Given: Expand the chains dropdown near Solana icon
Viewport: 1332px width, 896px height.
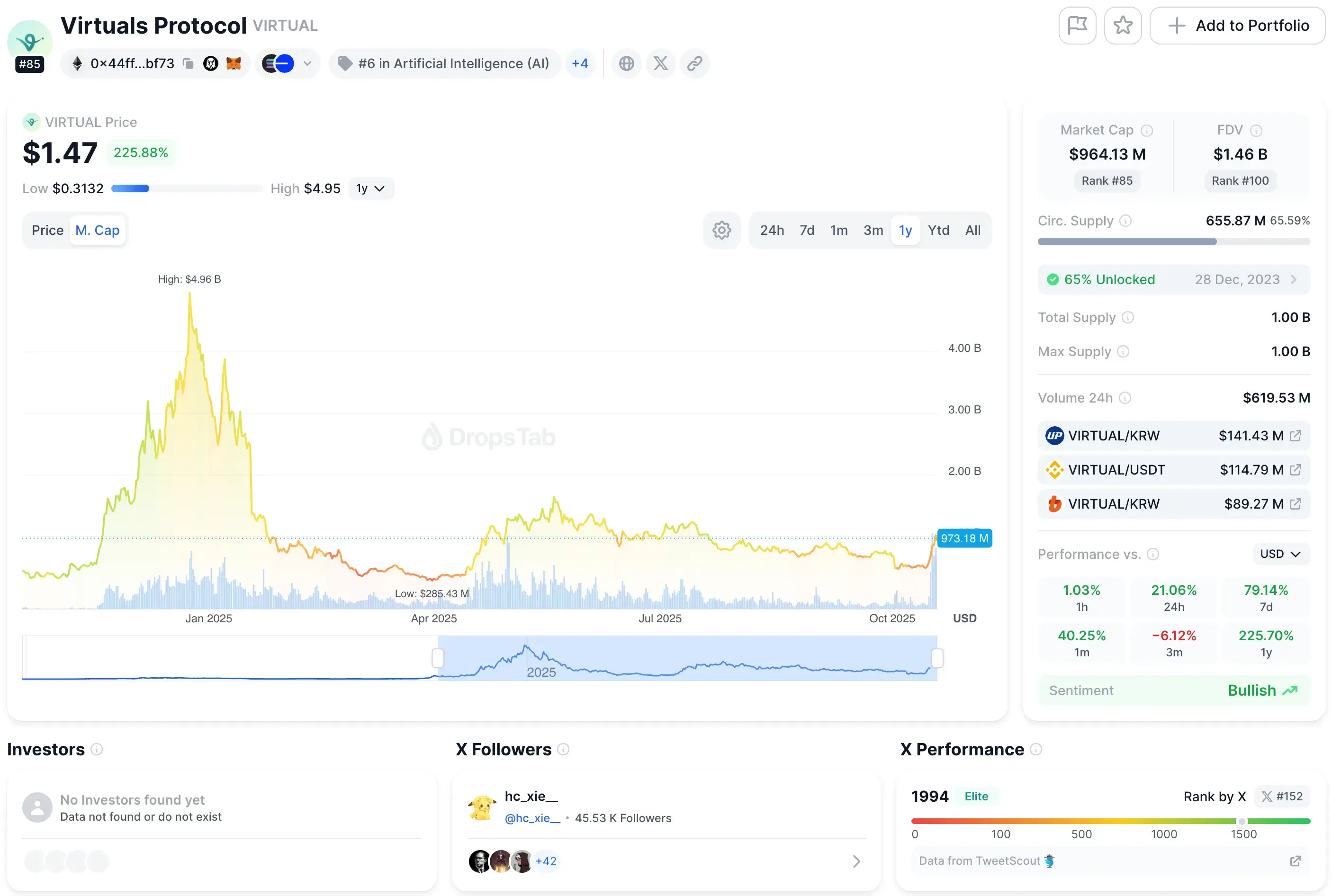Looking at the screenshot, I should (307, 63).
